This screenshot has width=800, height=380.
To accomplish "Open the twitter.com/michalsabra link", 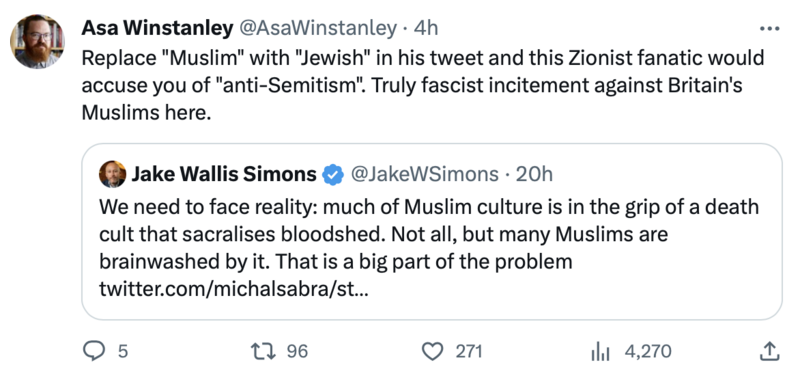I will click(234, 291).
